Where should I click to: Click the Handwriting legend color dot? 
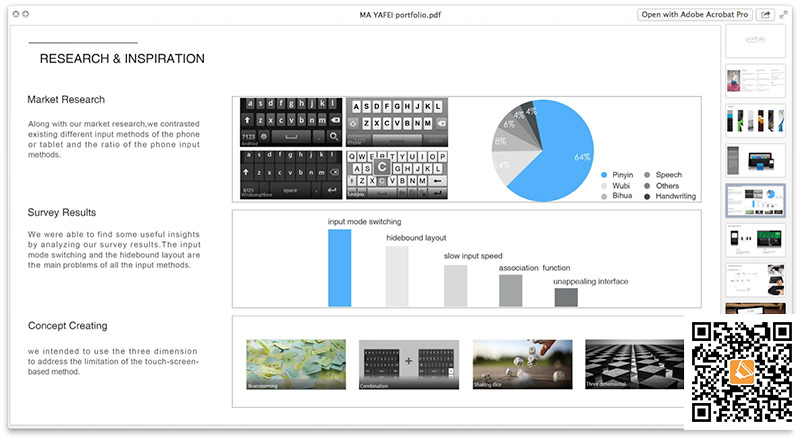[647, 197]
